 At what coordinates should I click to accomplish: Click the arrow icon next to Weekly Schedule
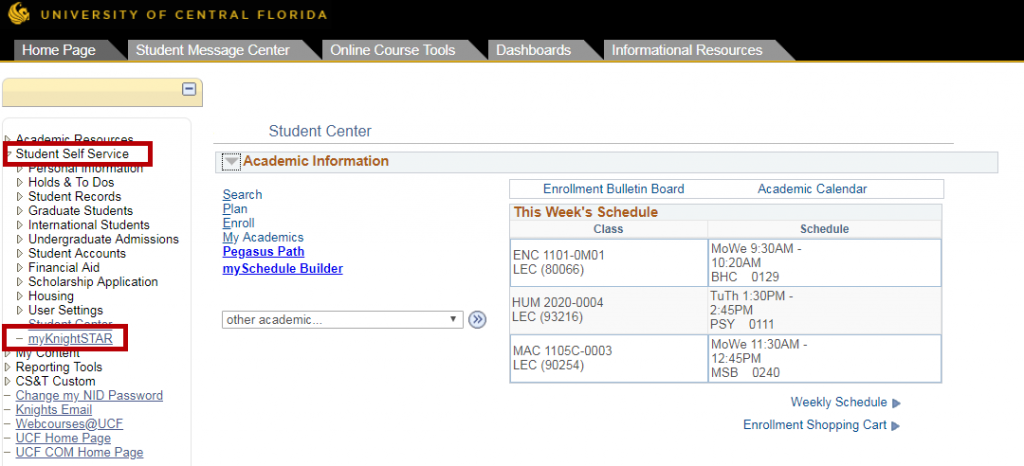coord(896,403)
